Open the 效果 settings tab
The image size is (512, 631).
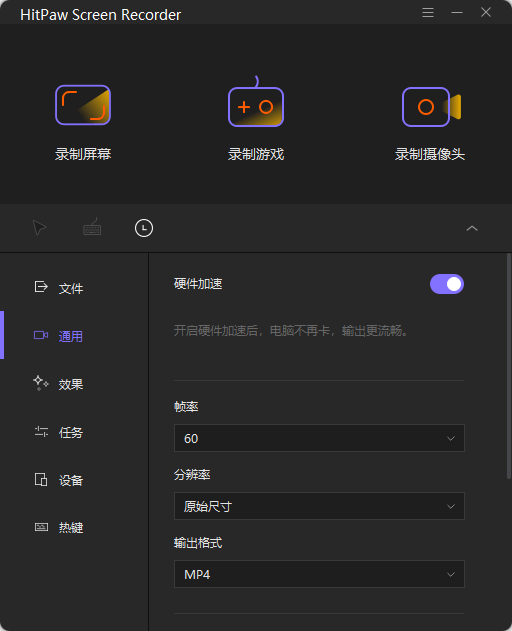(x=59, y=384)
